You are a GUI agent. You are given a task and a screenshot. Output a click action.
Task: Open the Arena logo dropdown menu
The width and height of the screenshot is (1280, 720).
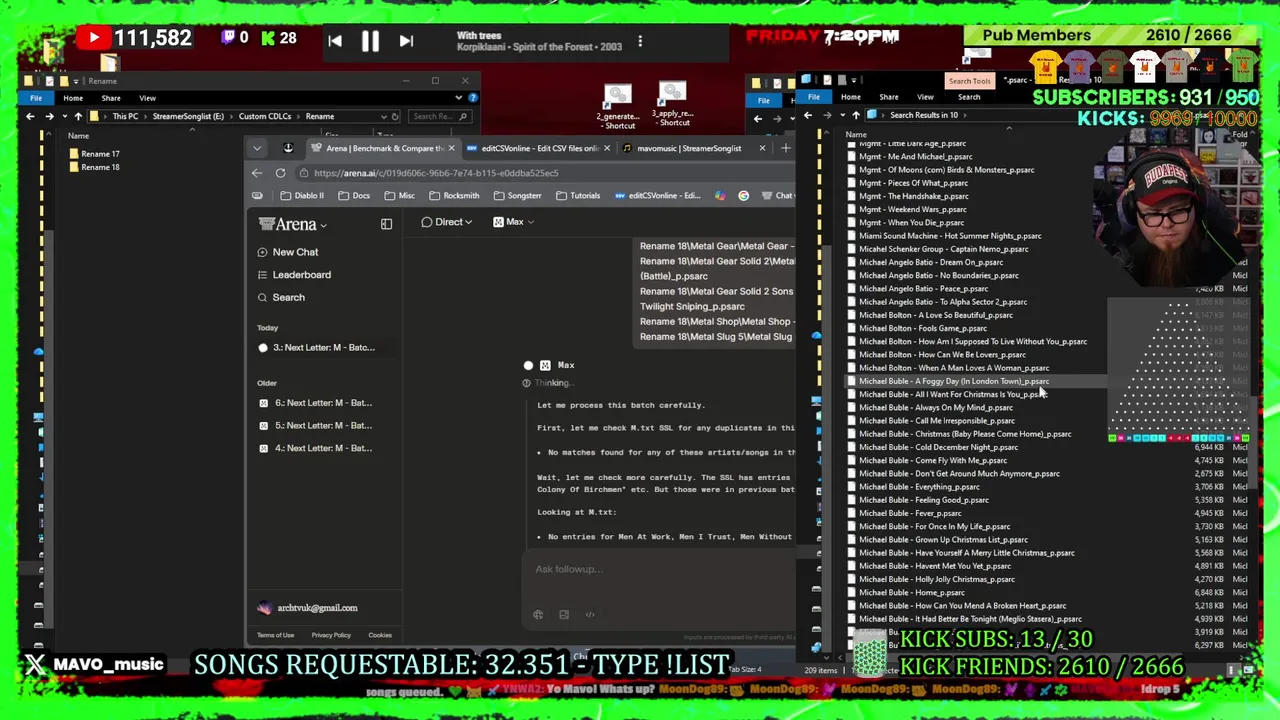click(292, 225)
